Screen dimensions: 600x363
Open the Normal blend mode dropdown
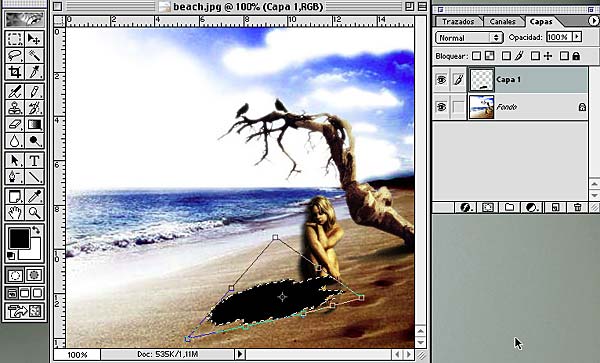point(469,37)
